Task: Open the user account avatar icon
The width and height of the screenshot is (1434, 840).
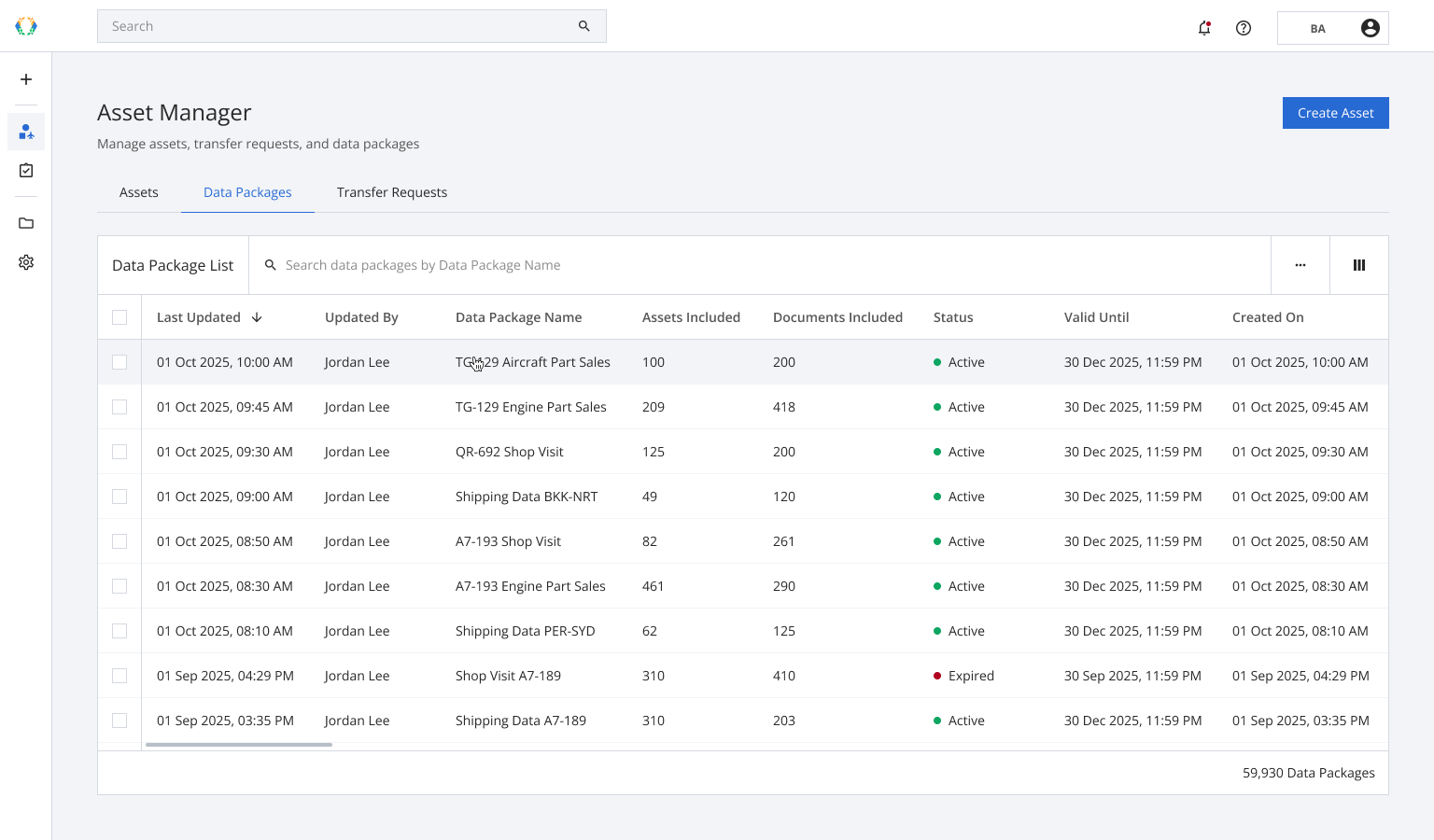Action: [x=1371, y=28]
